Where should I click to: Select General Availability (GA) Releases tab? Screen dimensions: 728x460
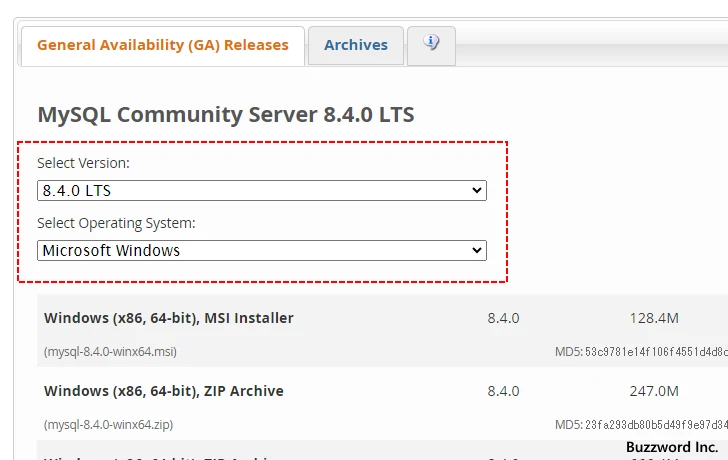[163, 45]
